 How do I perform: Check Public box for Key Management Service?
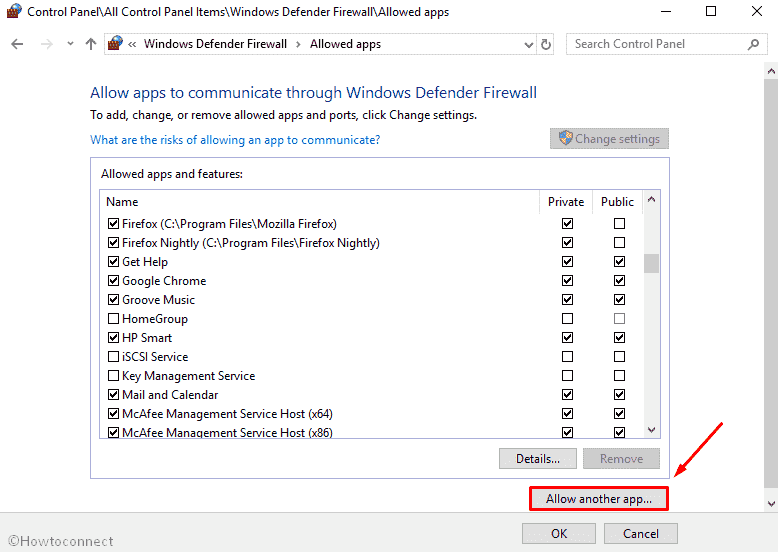pos(619,375)
